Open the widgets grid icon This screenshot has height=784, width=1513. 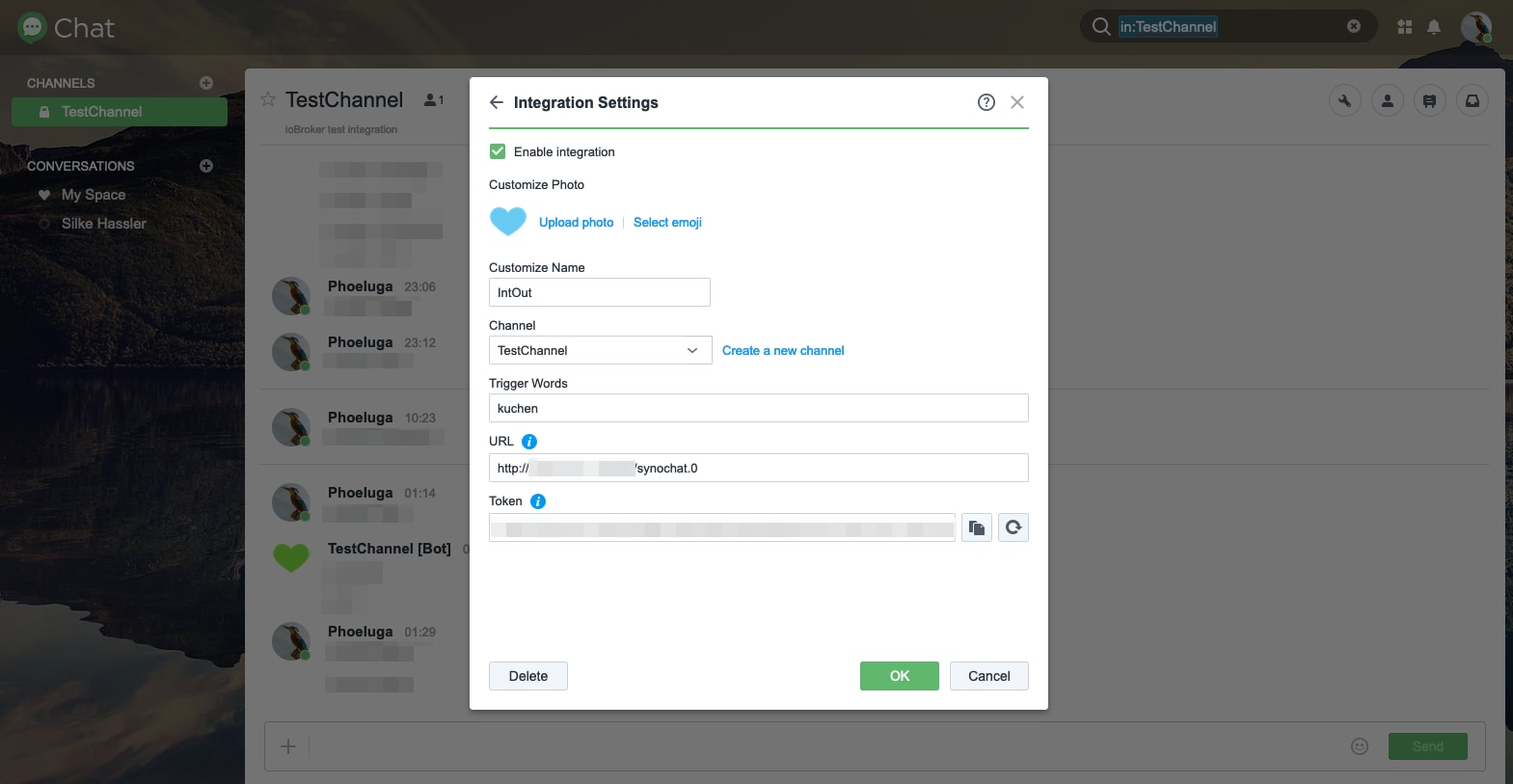1405,27
